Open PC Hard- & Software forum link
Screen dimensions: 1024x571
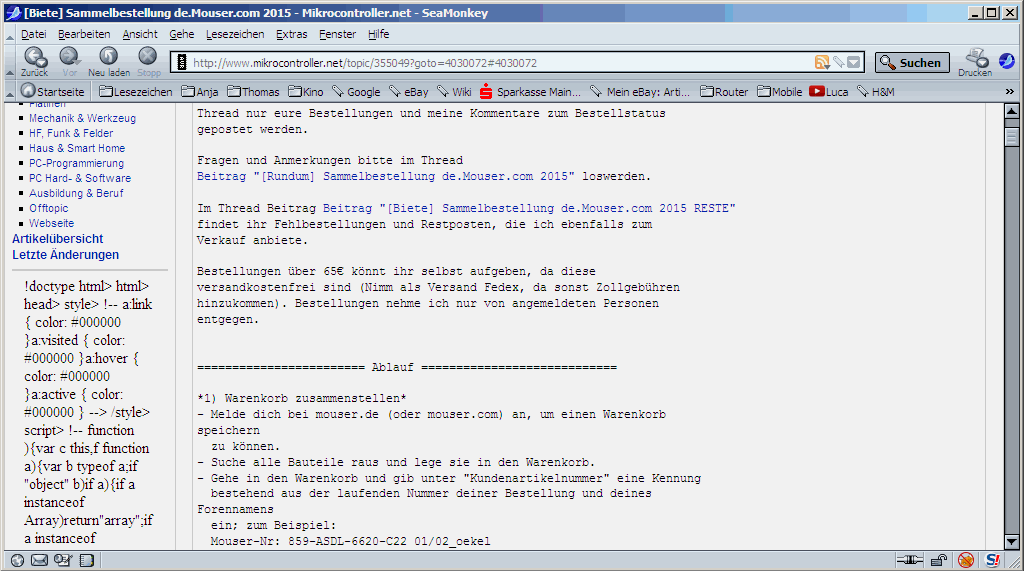[80, 178]
